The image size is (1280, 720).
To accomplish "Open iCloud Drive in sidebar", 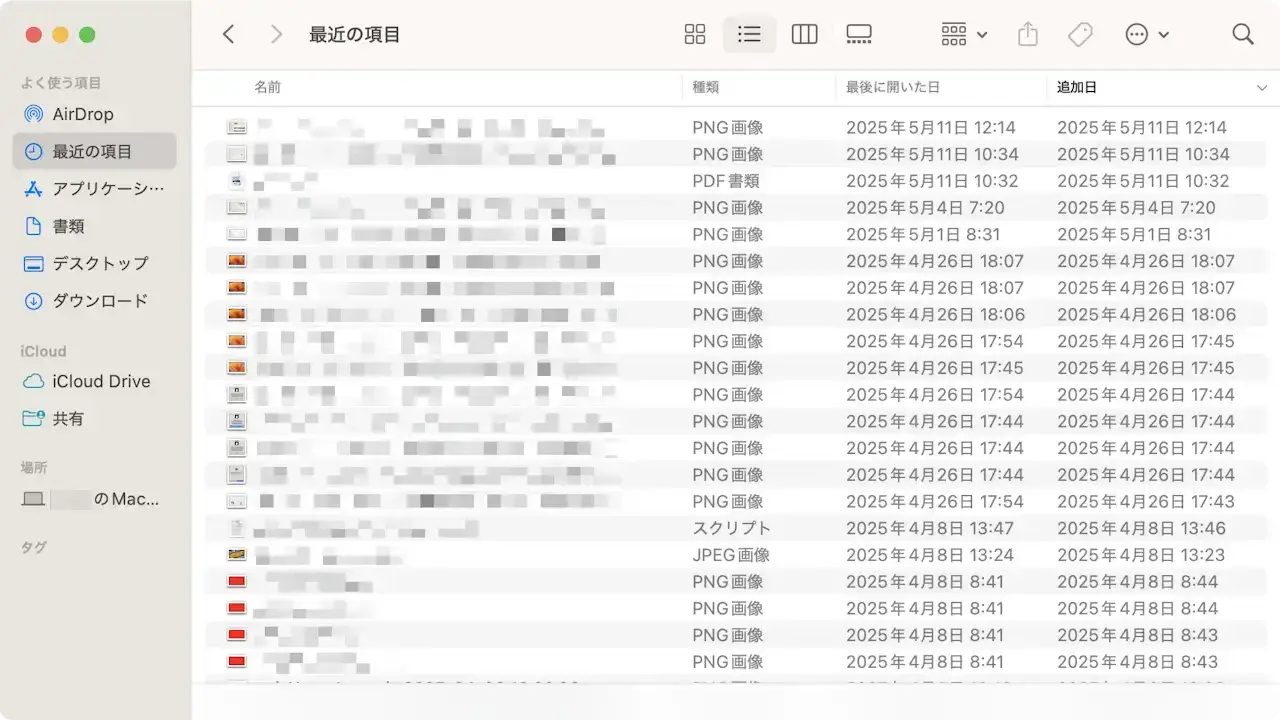I will [101, 381].
